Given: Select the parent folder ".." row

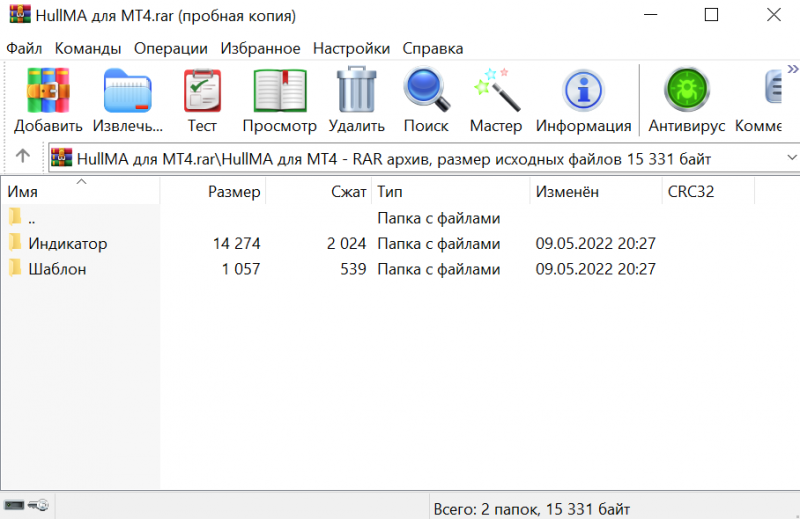Looking at the screenshot, I should pos(400,218).
